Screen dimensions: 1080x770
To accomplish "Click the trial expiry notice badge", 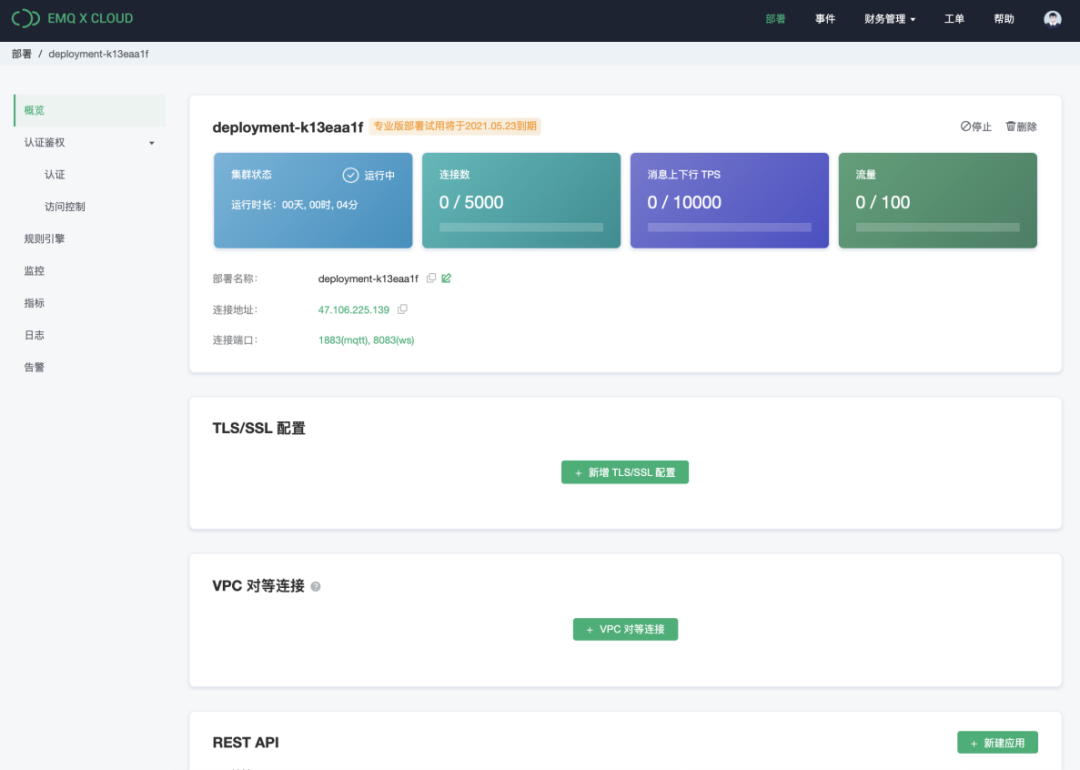I will 455,126.
